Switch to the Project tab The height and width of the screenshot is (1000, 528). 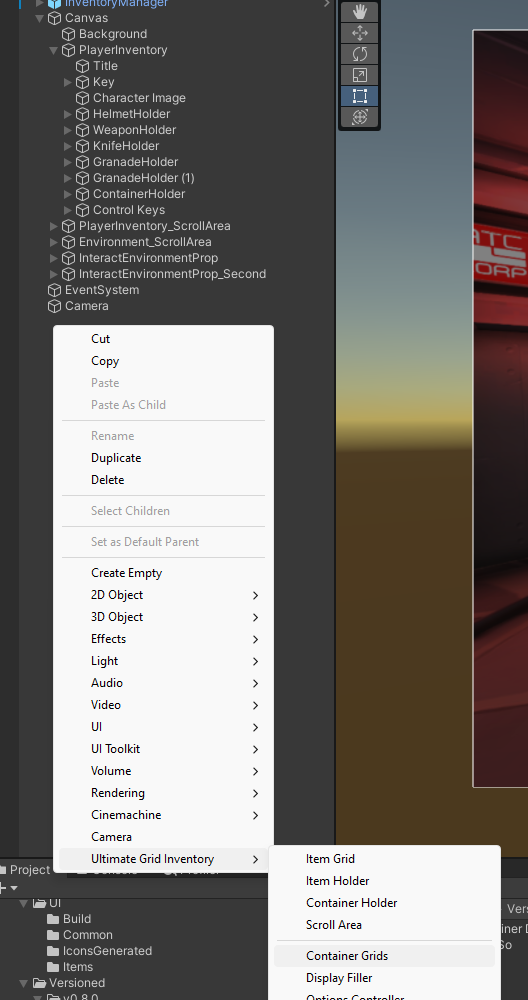26,870
